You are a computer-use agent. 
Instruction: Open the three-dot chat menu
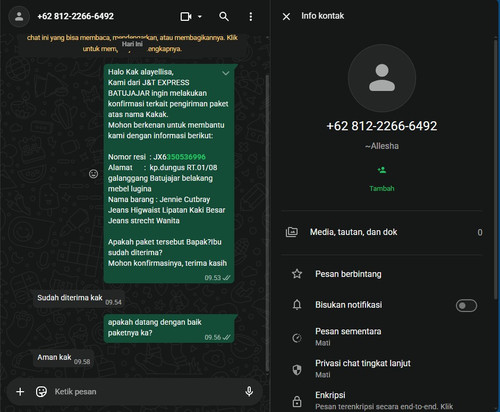click(251, 17)
